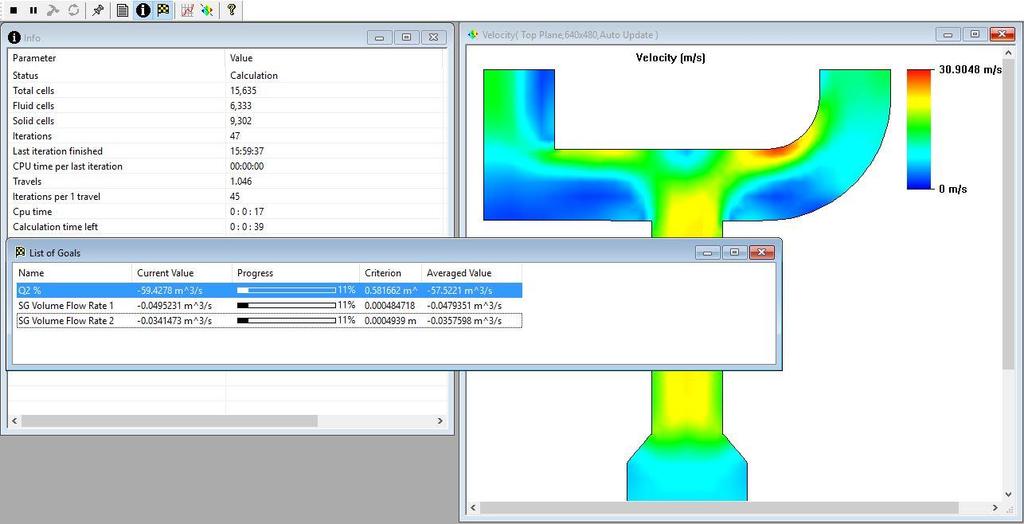1024x524 pixels.
Task: Click the Iterations value 47
Action: pos(235,136)
